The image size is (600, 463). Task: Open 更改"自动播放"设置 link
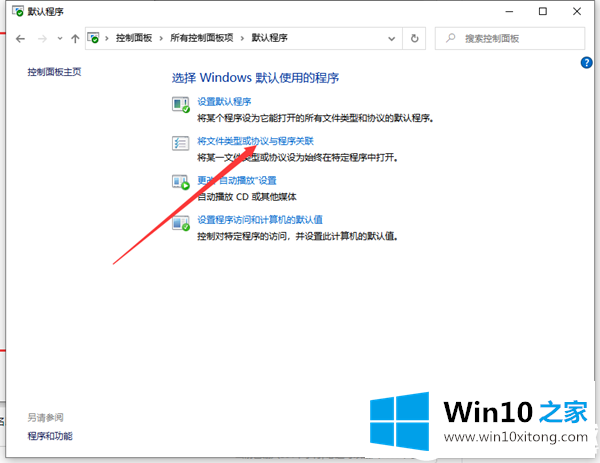237,180
